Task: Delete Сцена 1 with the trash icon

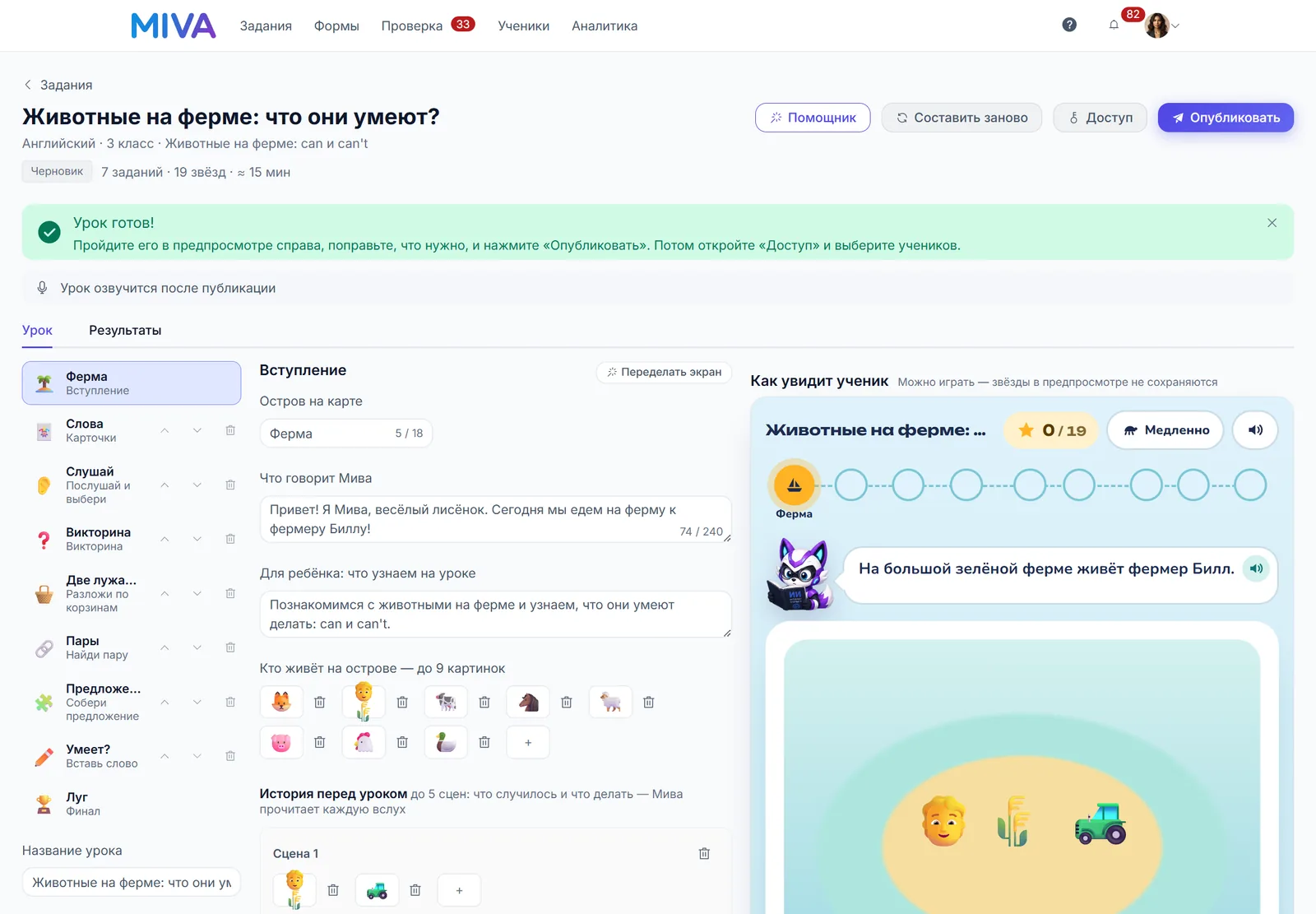Action: pyautogui.click(x=704, y=853)
